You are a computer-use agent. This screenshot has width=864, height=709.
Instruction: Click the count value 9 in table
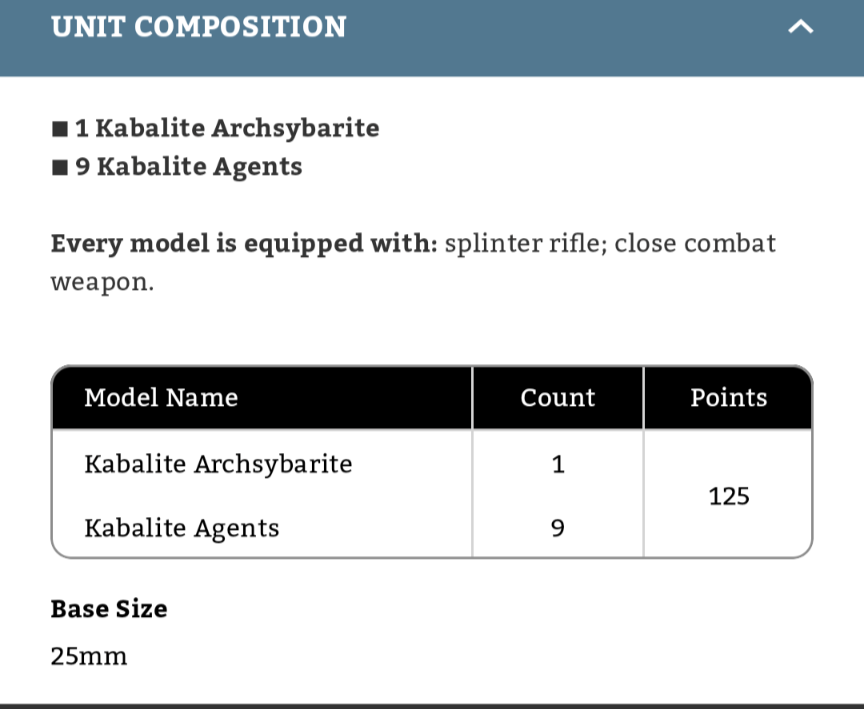point(557,528)
